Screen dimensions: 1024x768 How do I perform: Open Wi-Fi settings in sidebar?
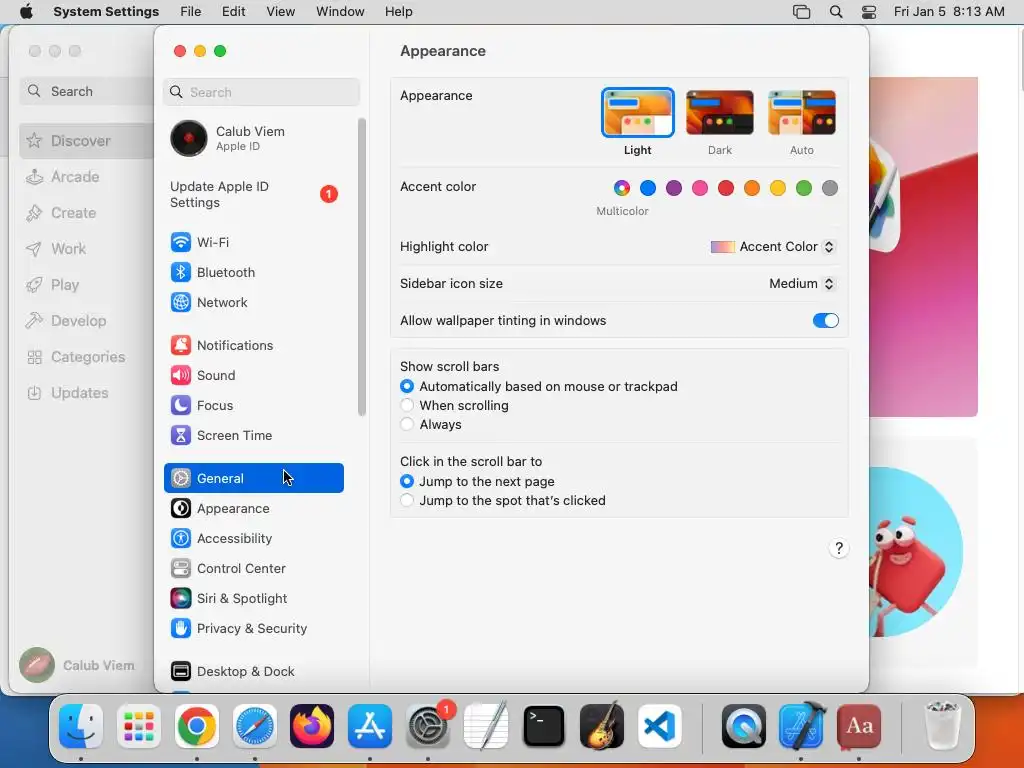coord(253,242)
